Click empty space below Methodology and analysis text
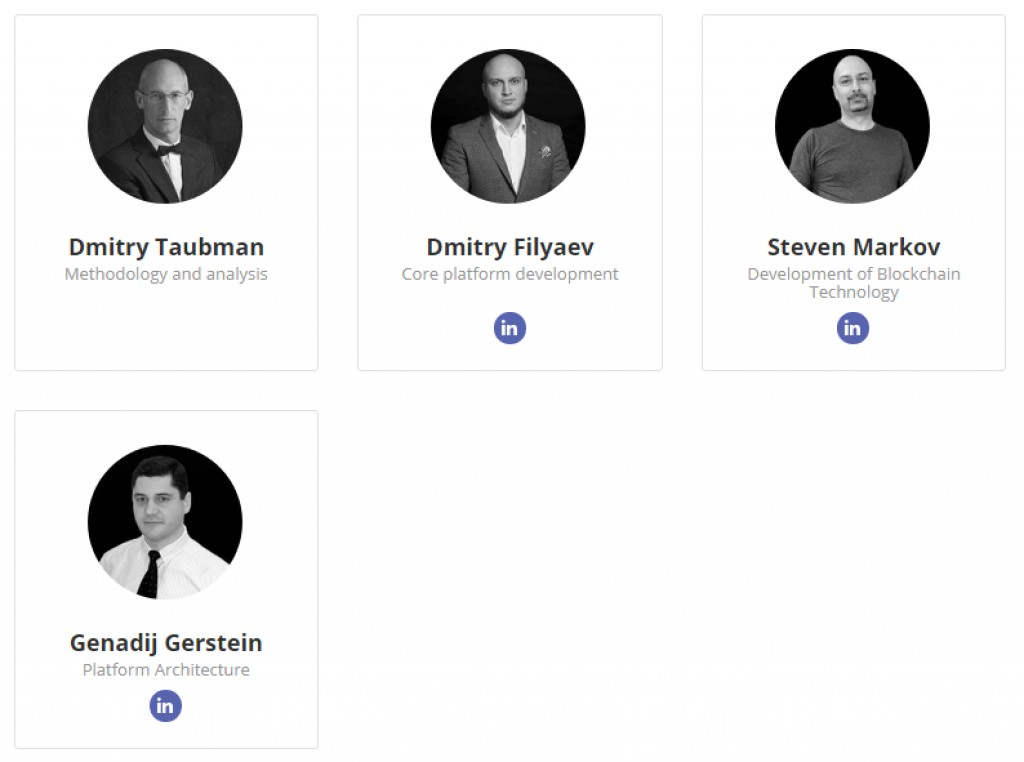The width and height of the screenshot is (1024, 762). 166,326
